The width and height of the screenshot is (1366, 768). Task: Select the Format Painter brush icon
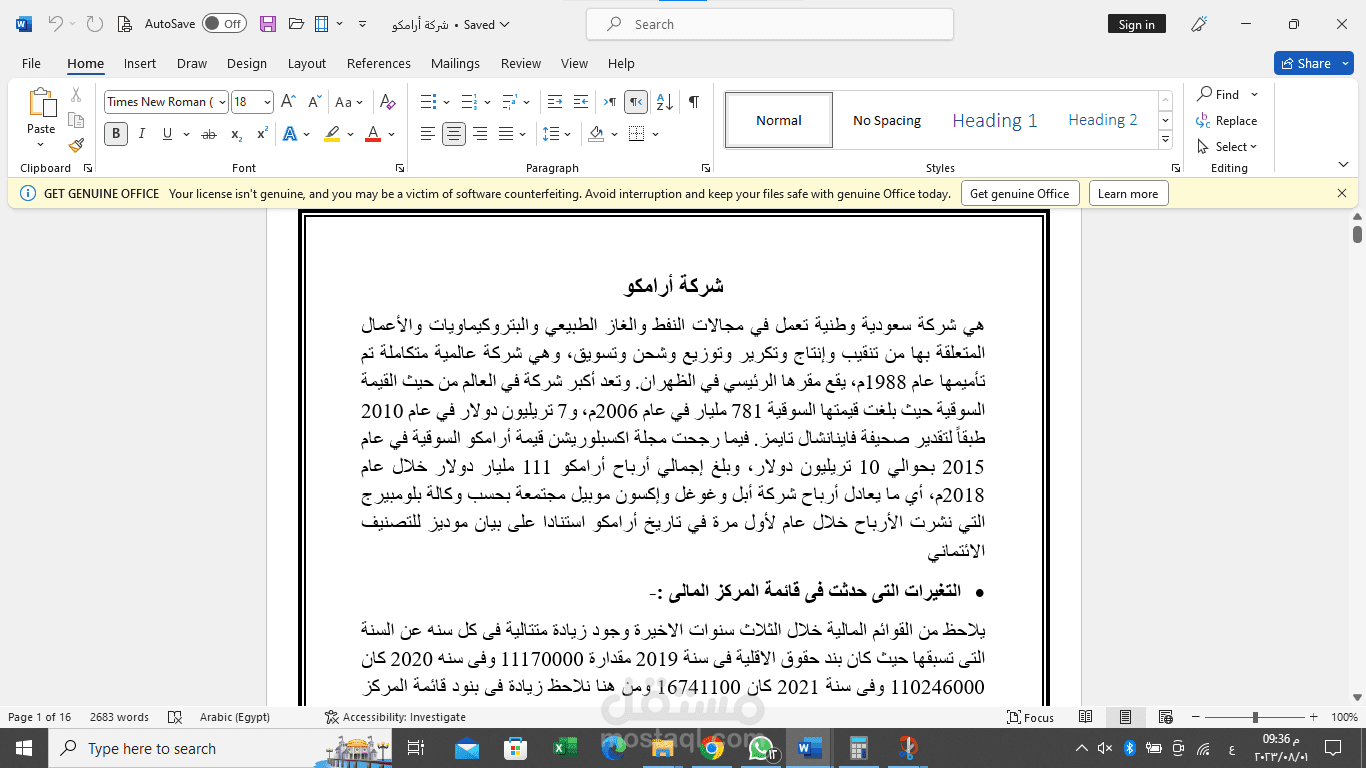76,145
